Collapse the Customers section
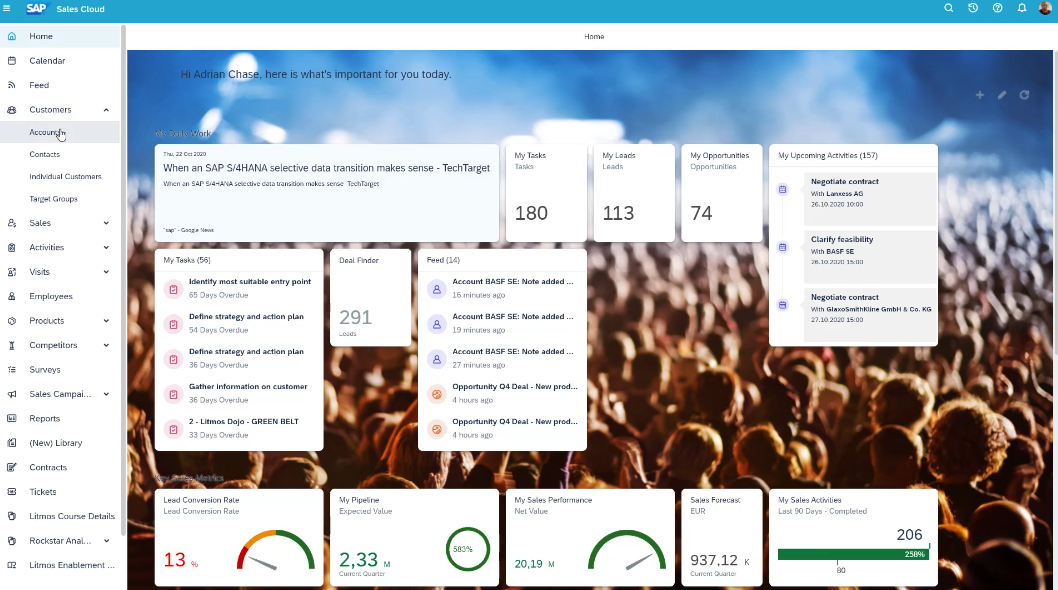Screen dimensions: 1058x590 [106, 109]
